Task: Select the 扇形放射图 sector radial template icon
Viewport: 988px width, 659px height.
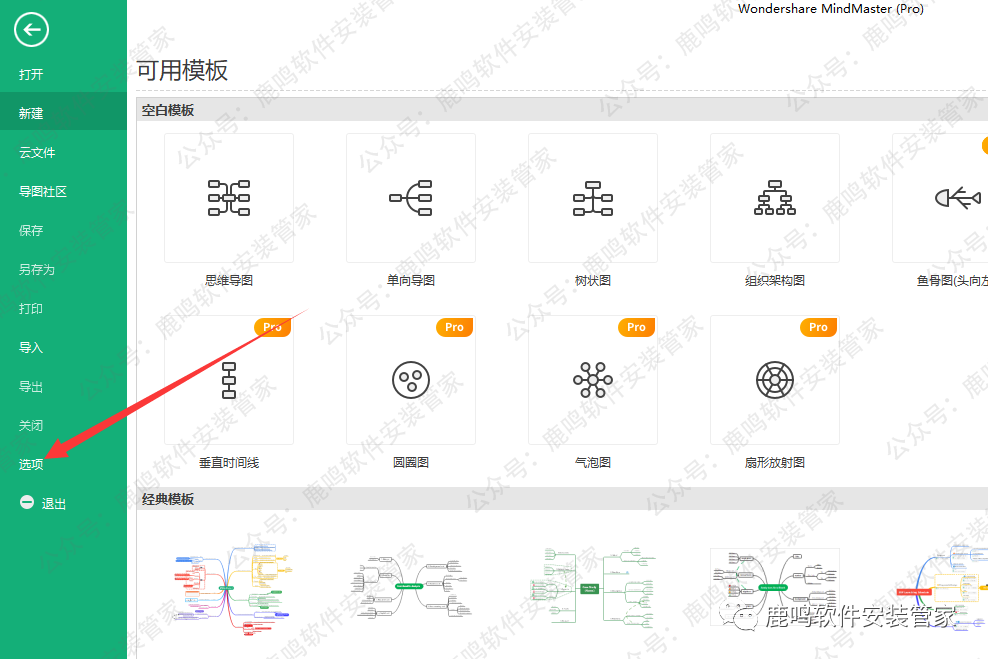Action: 774,380
